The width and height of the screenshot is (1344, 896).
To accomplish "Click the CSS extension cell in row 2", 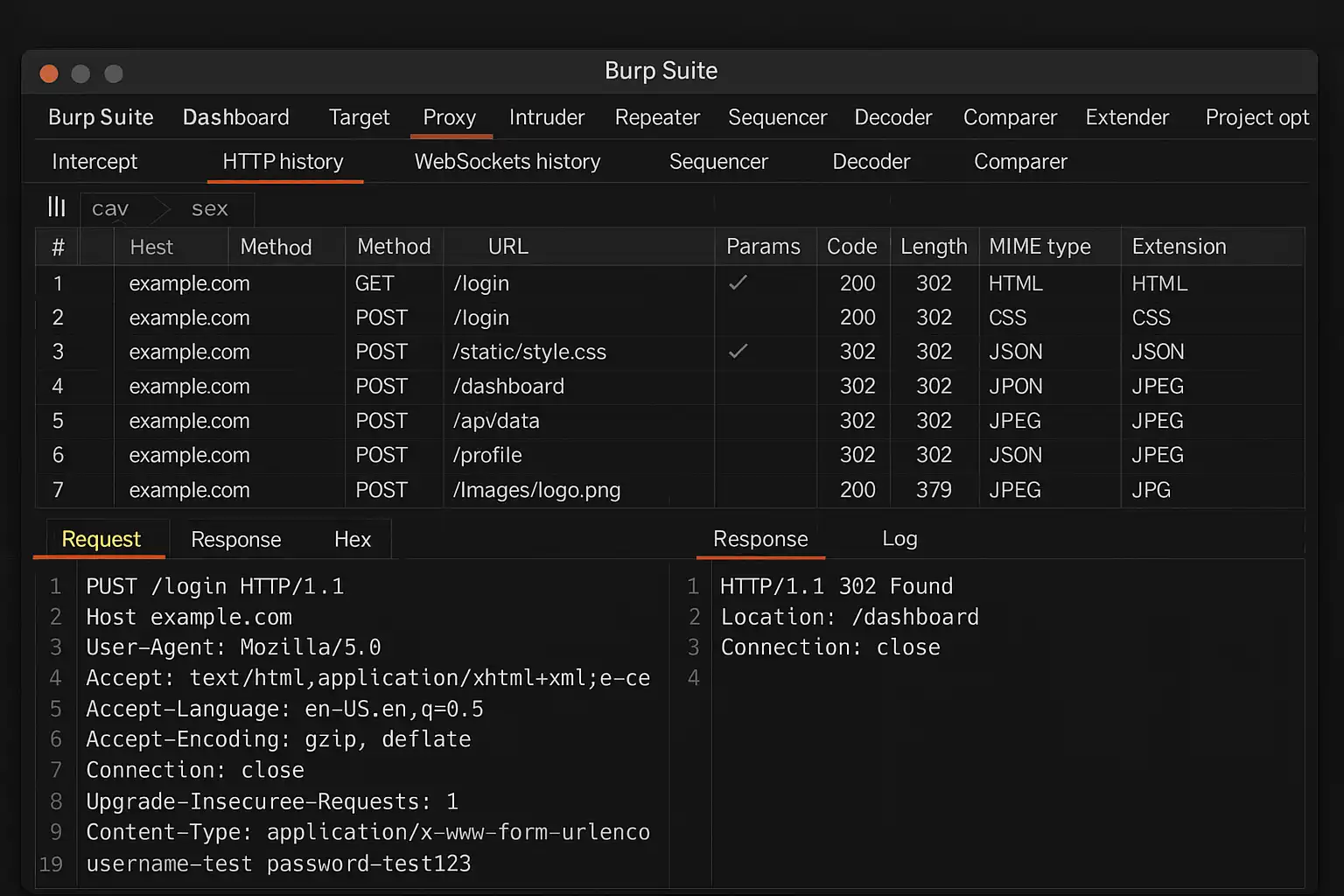I will pos(1151,318).
